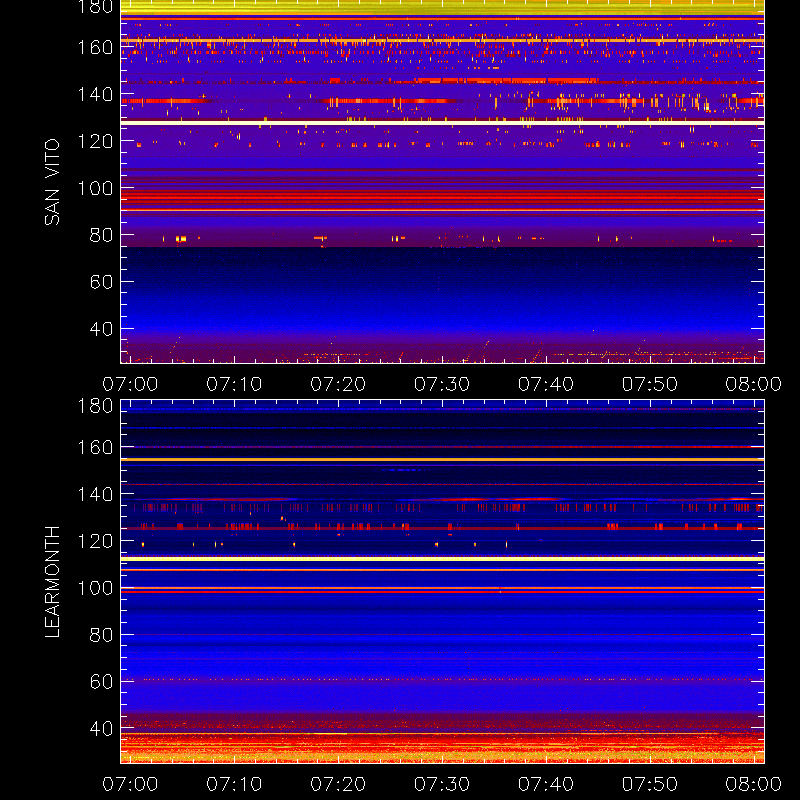Click the 08:00 time label of San Vito plot
Viewport: 800px width, 800px height.
(754, 384)
